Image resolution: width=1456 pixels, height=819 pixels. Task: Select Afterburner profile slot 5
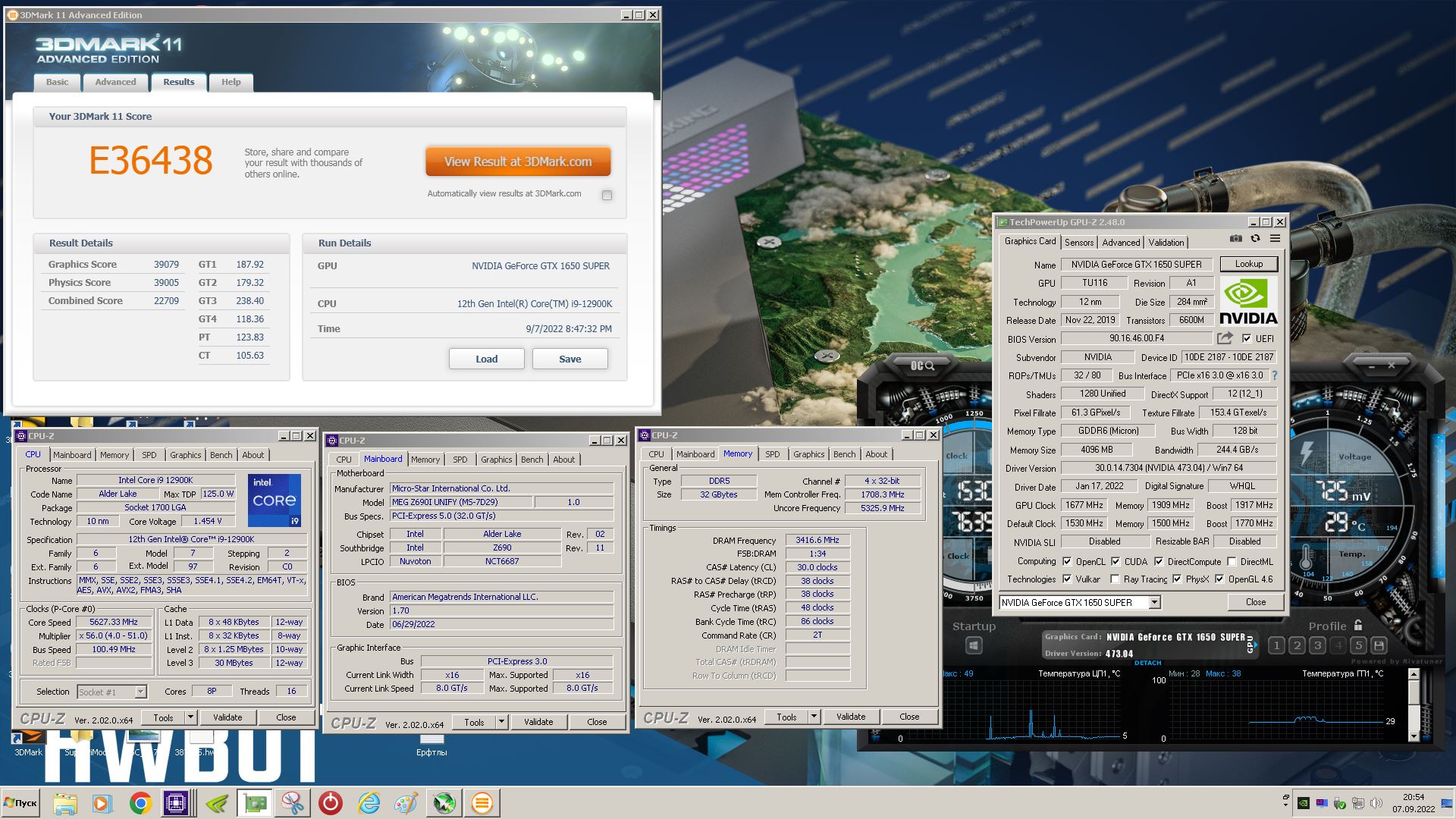1358,645
